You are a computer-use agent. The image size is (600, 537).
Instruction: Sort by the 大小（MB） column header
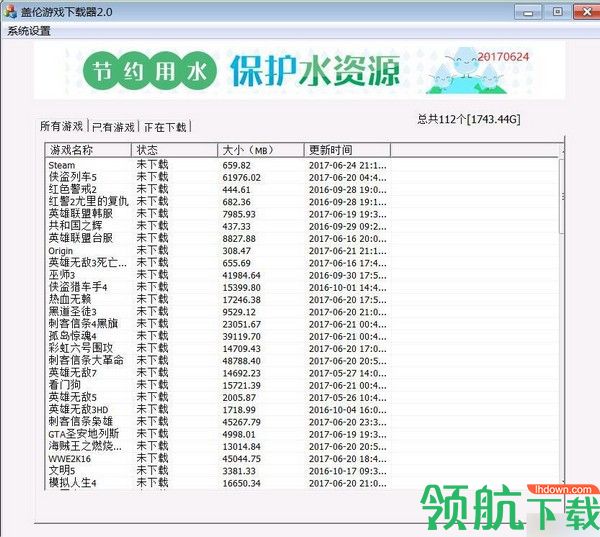(x=261, y=150)
